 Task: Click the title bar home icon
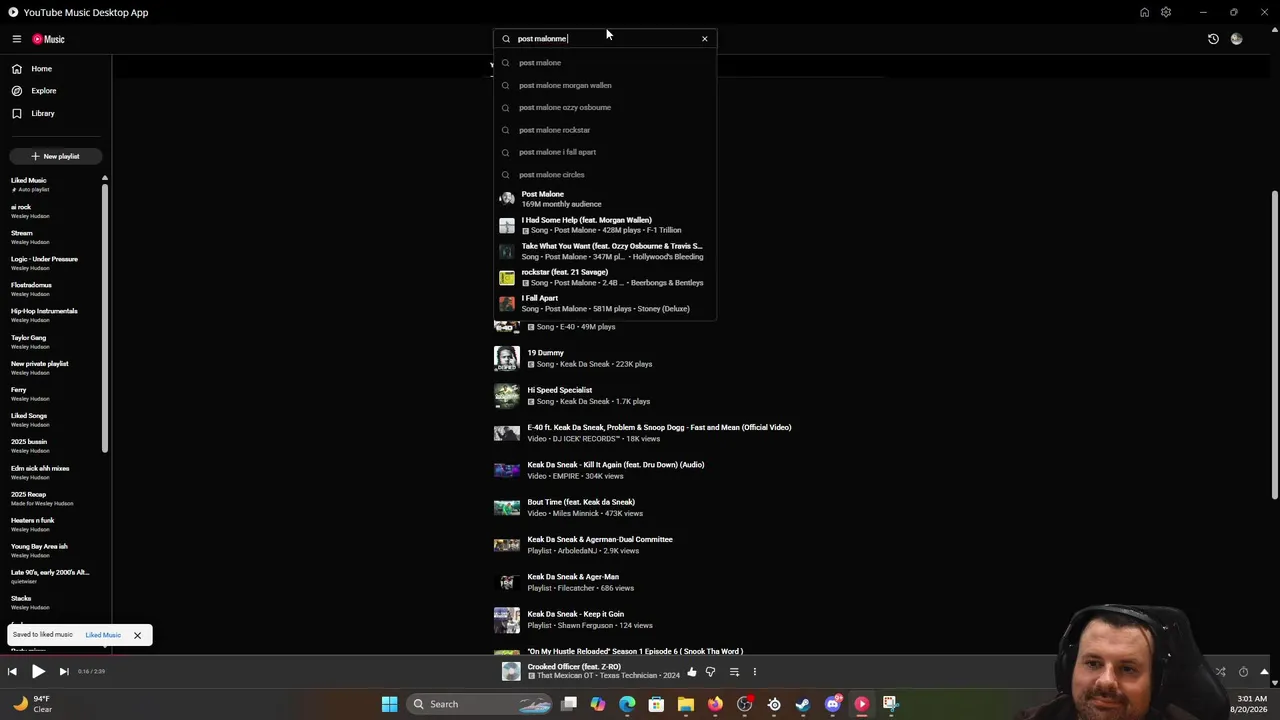(1144, 13)
